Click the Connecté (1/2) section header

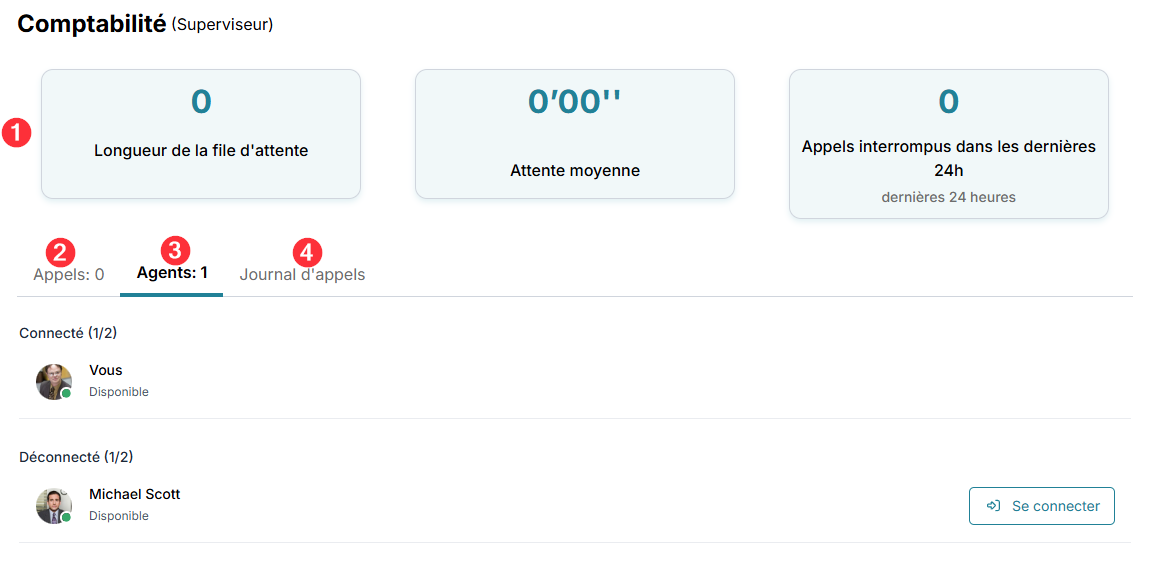61,333
